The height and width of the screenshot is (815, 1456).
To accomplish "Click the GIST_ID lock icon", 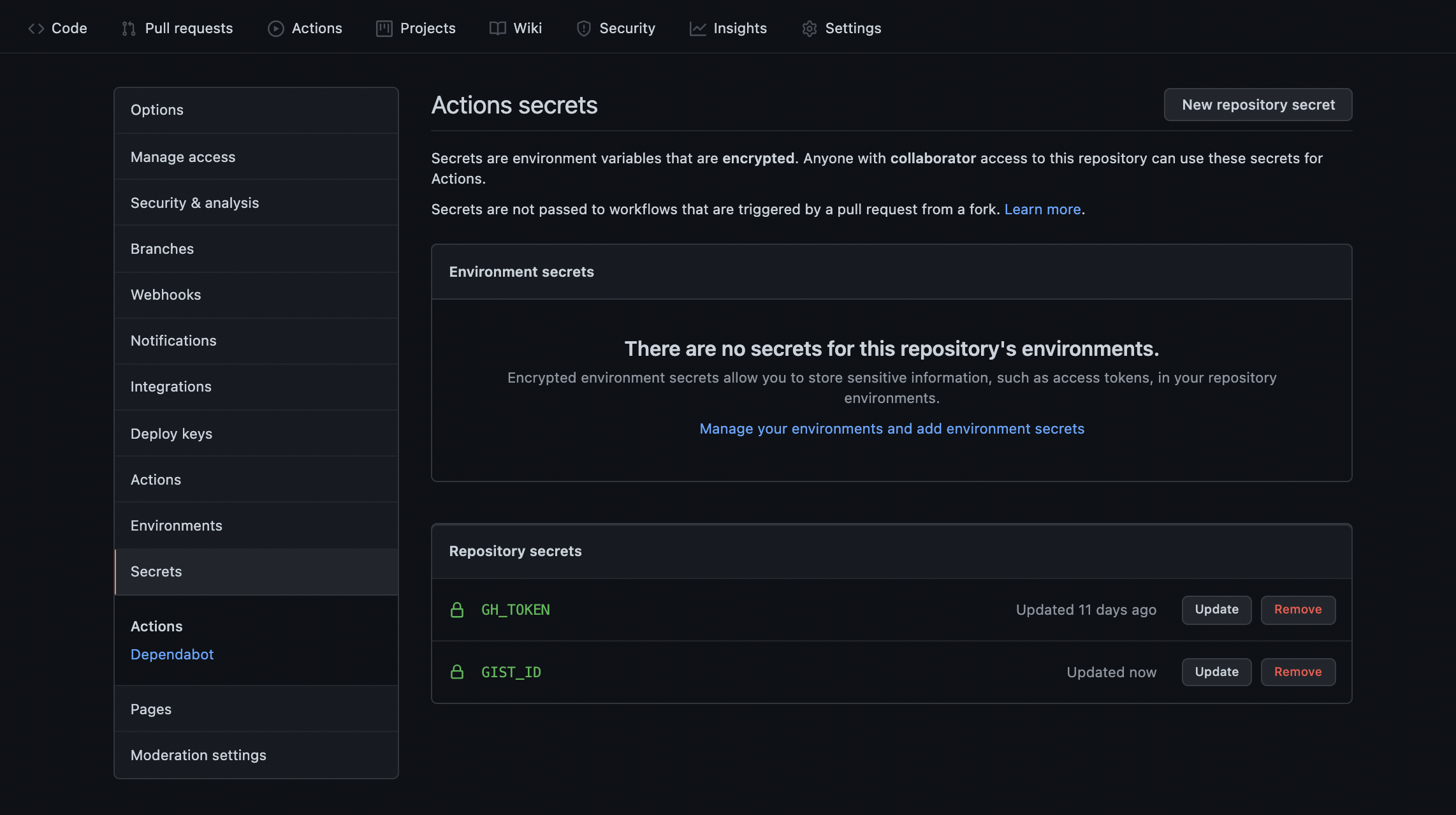I will pyautogui.click(x=457, y=672).
